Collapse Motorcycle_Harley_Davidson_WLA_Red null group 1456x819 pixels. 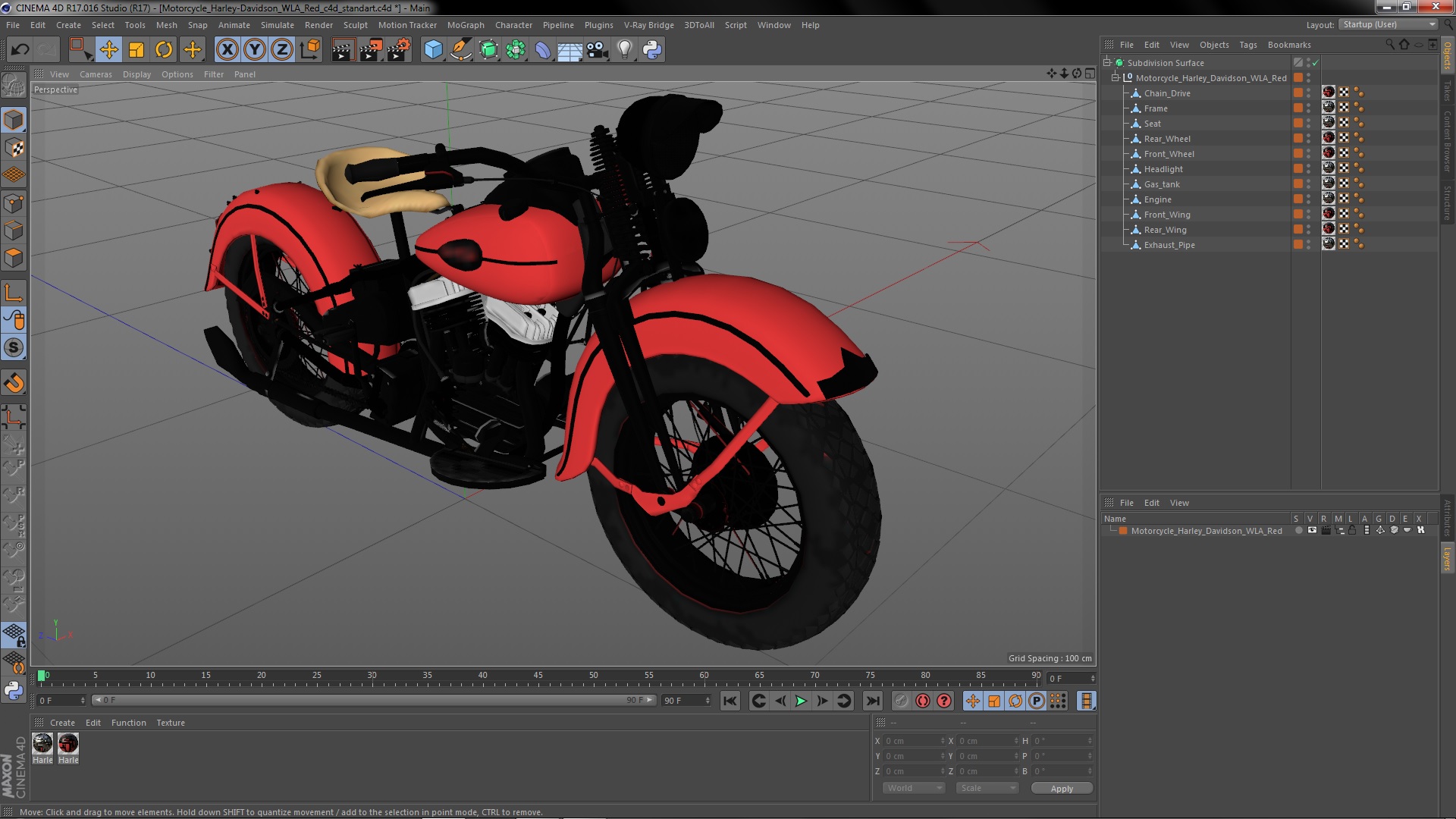point(1116,78)
